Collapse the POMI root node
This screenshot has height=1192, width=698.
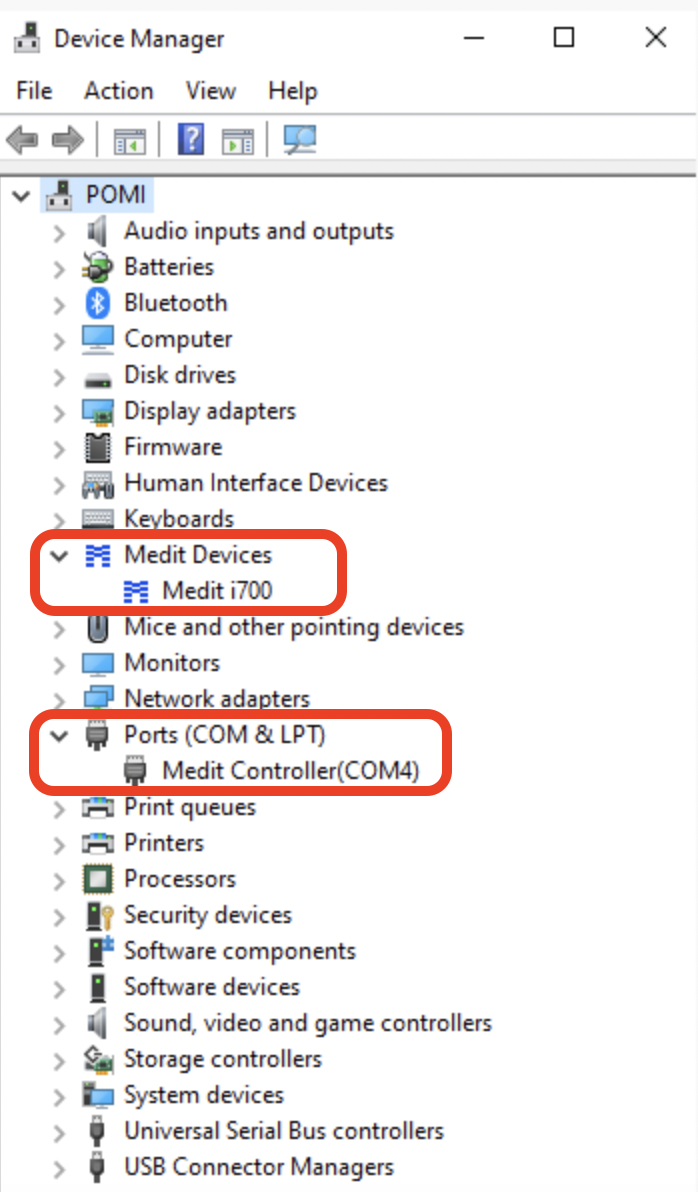coord(21,195)
